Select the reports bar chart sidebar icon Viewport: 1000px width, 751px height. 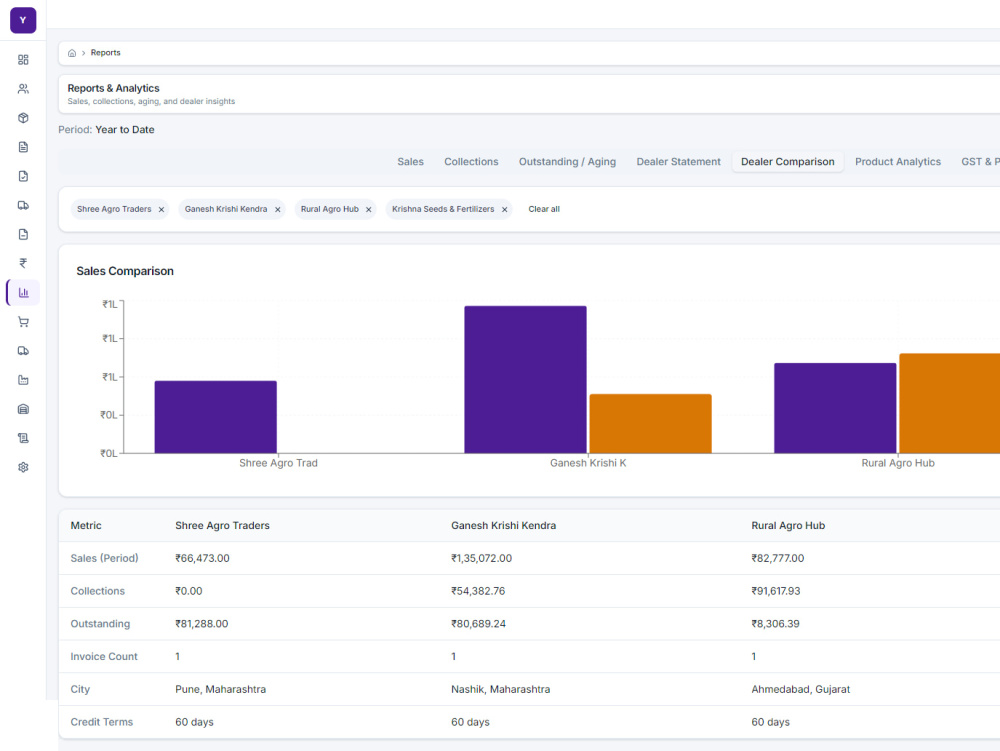23,293
